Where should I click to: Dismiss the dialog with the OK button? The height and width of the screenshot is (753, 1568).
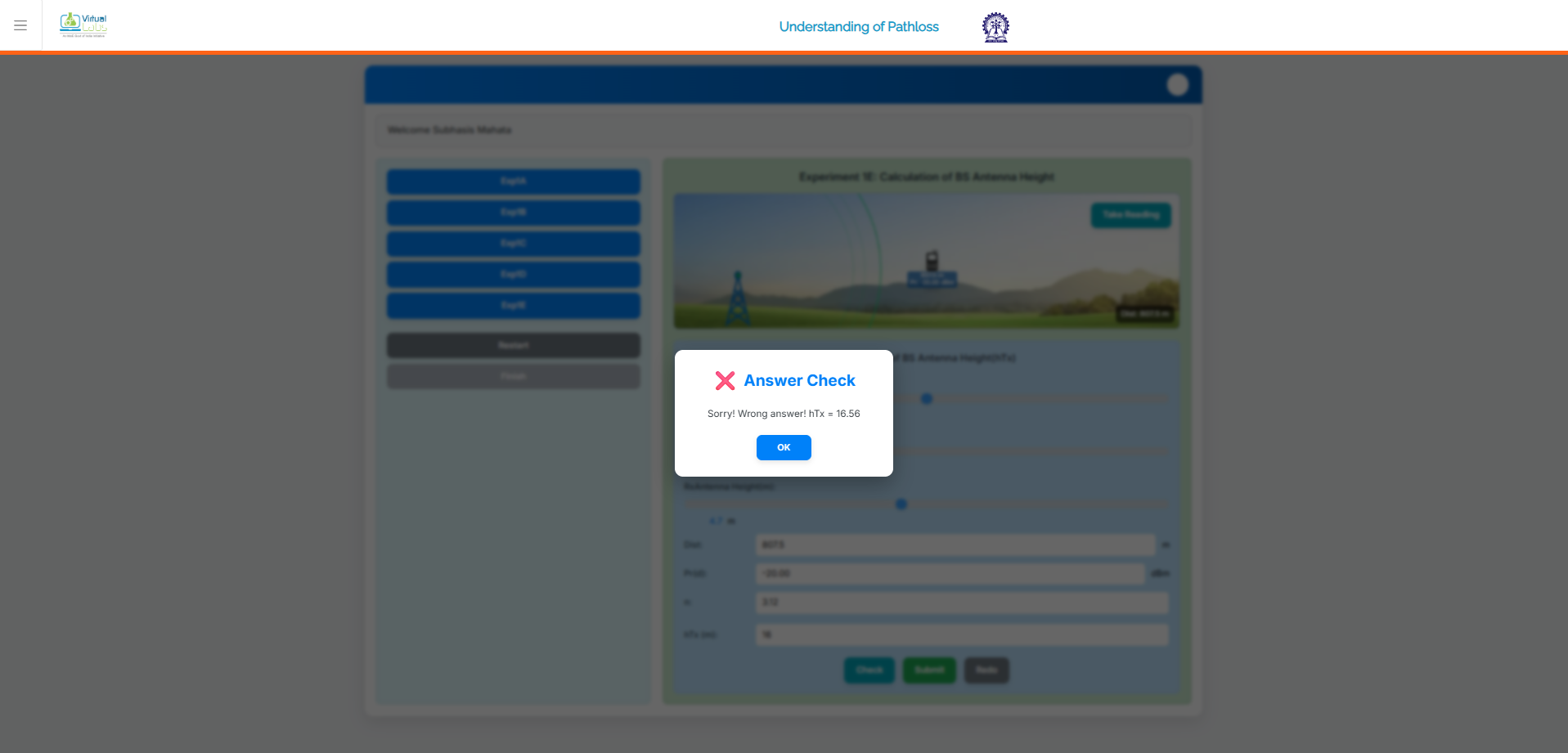coord(784,447)
